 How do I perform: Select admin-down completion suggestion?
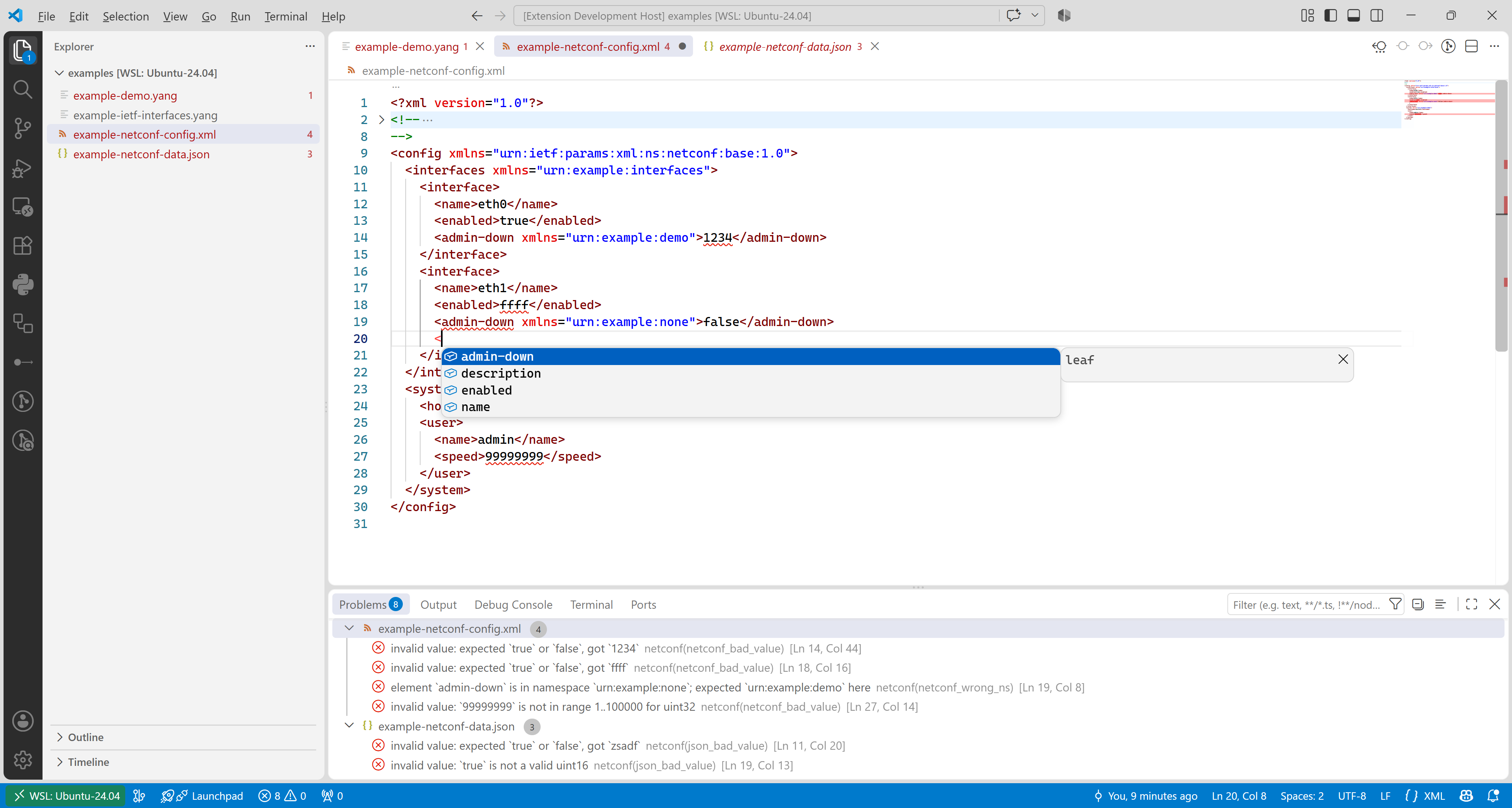click(x=750, y=356)
